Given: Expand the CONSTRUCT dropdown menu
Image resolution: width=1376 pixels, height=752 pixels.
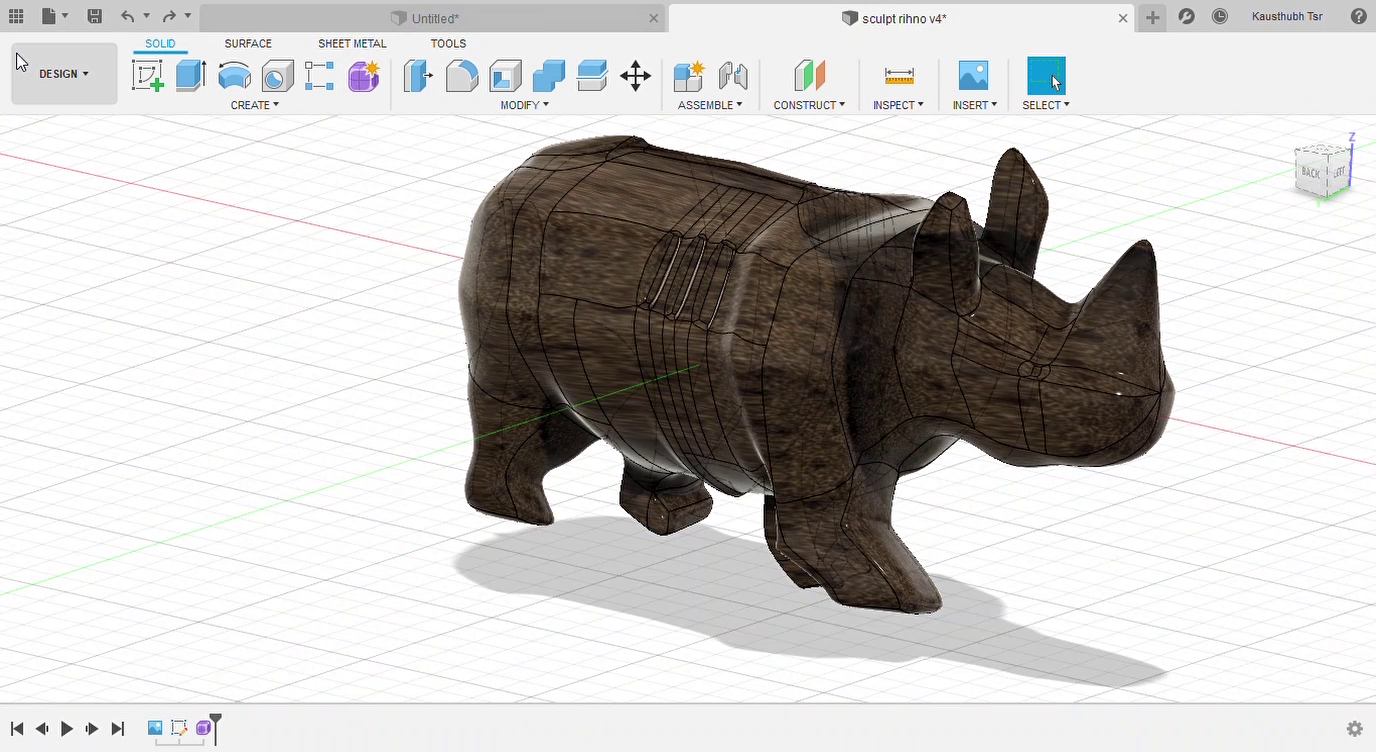Looking at the screenshot, I should click(809, 105).
